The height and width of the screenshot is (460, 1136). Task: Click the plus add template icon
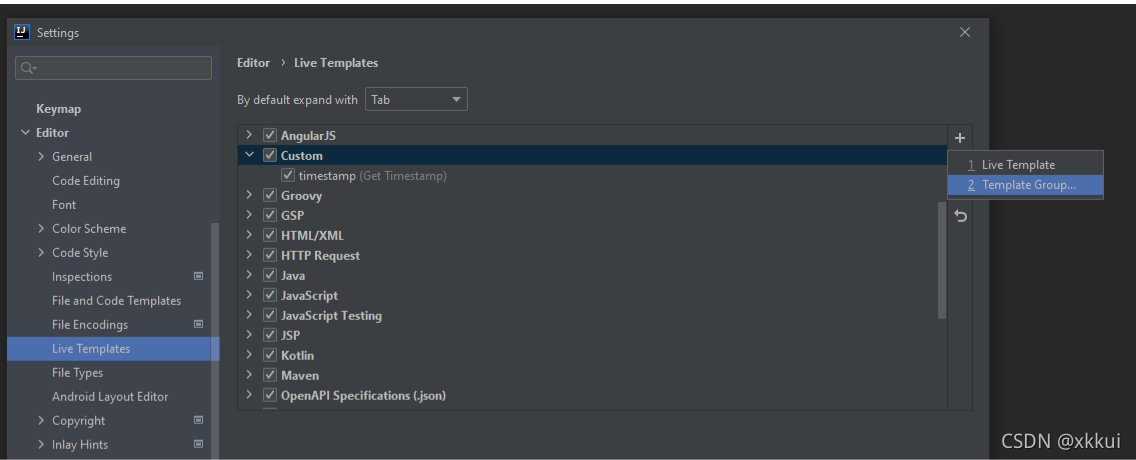(x=960, y=138)
